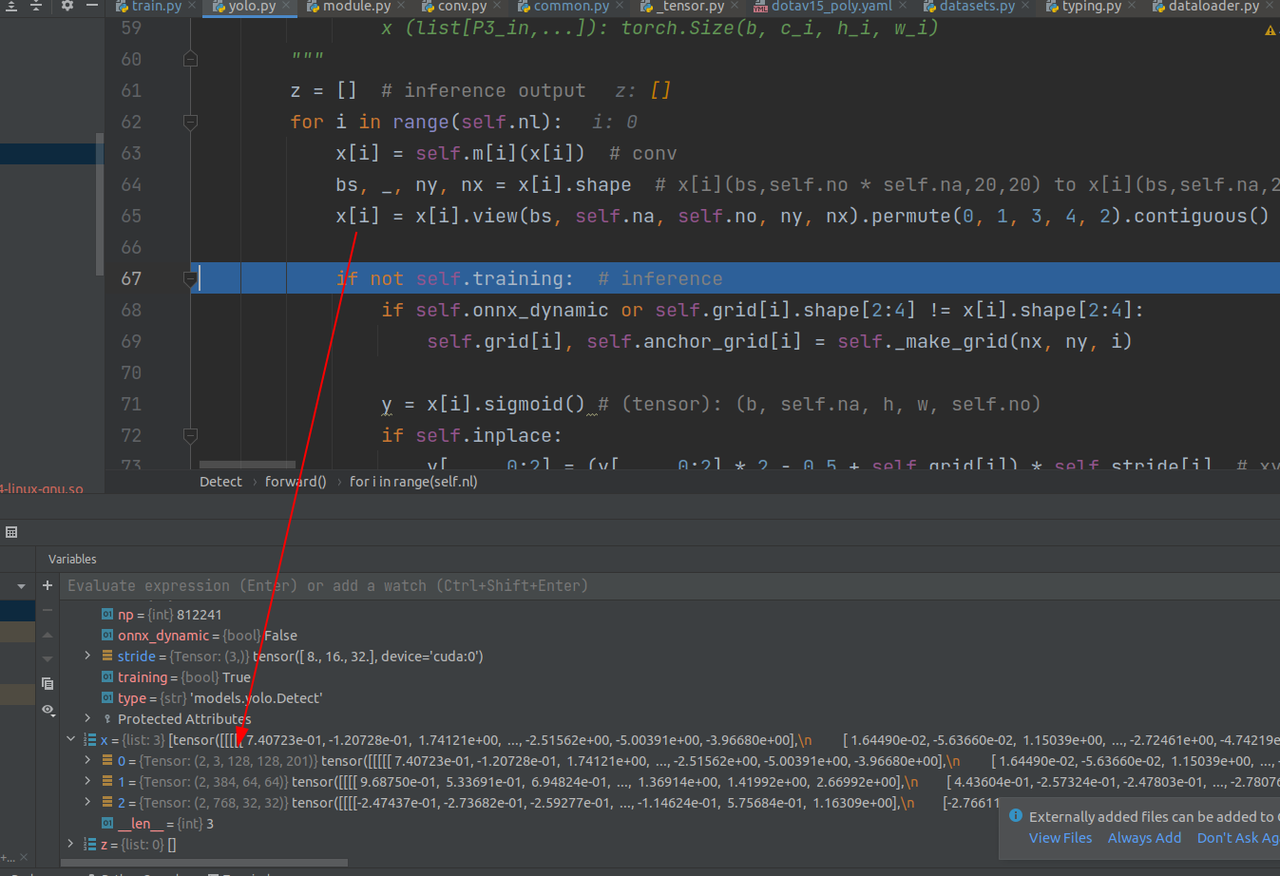Image resolution: width=1280 pixels, height=876 pixels.
Task: Collapse the x list variable
Action: (70, 740)
